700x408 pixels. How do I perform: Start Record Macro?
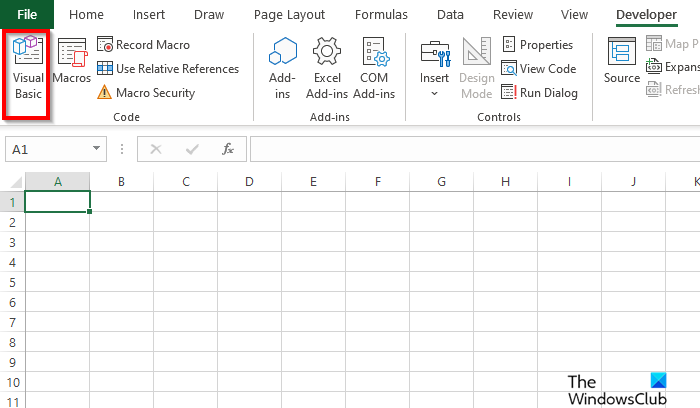pyautogui.click(x=143, y=45)
